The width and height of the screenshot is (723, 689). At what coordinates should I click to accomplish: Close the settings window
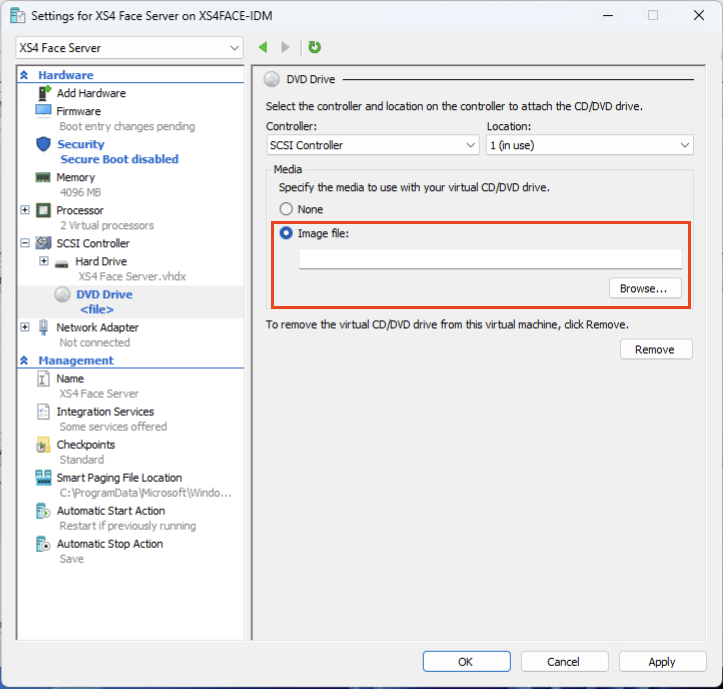(x=699, y=15)
